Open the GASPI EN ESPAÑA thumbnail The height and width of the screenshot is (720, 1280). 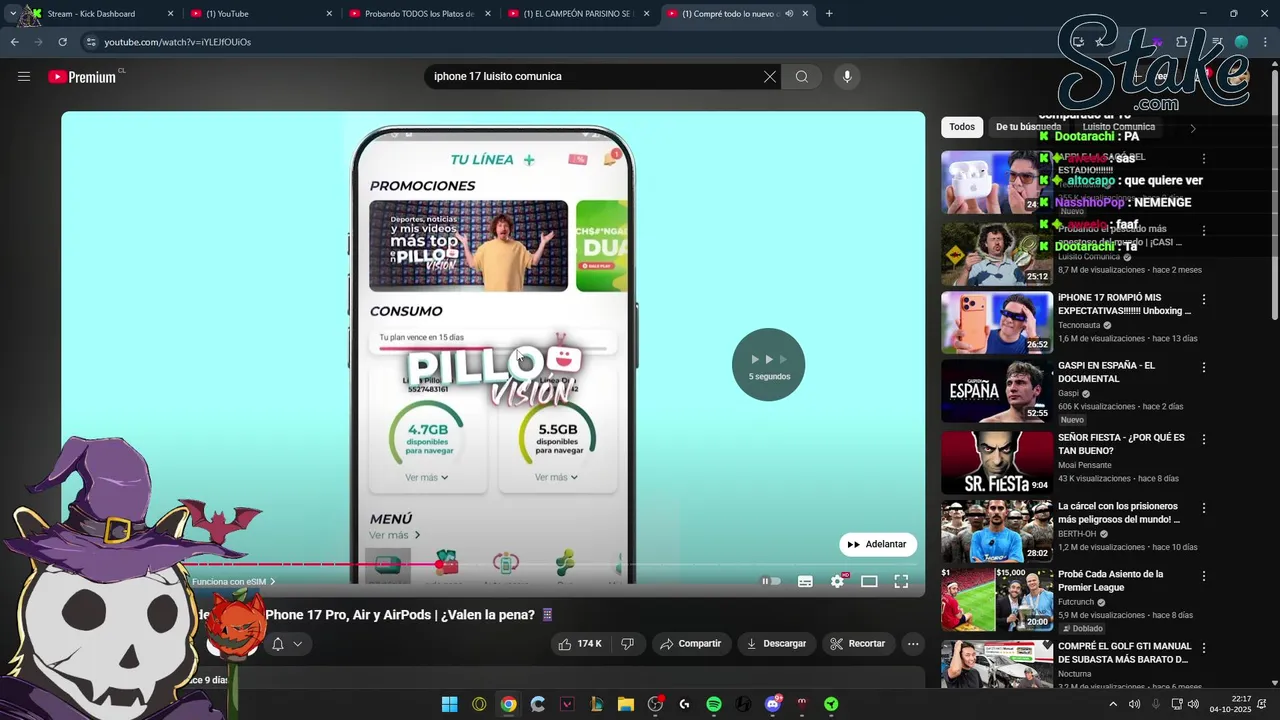click(996, 391)
